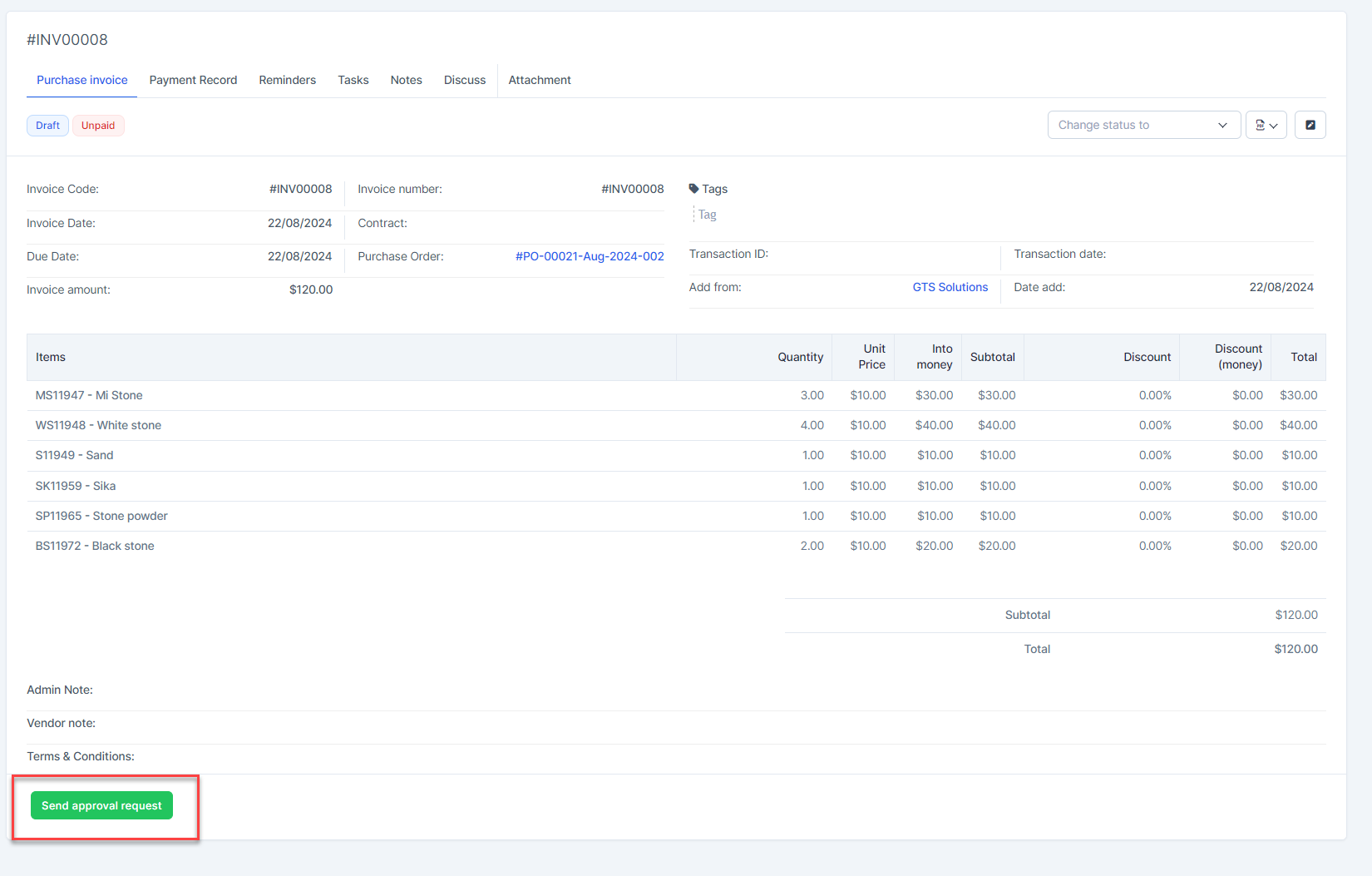Select the MS11947 - Mi Stone row
This screenshot has height=876, width=1372.
89,395
